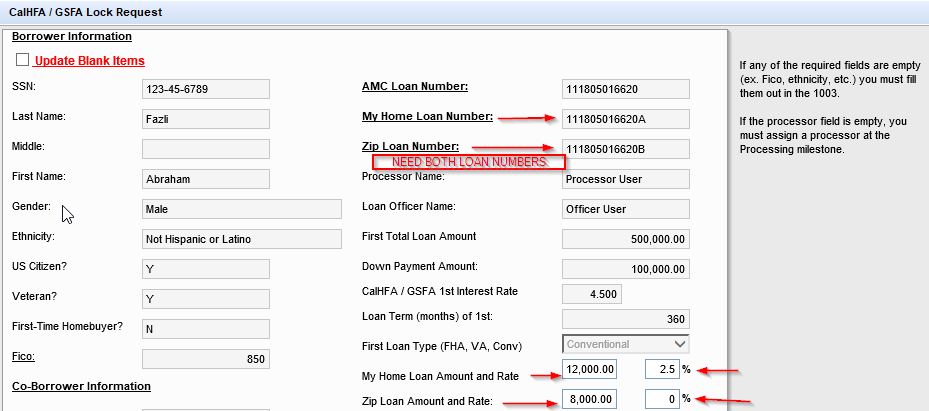Click the Zip Loan Number field
Screen dimensions: 929x411
(626, 149)
